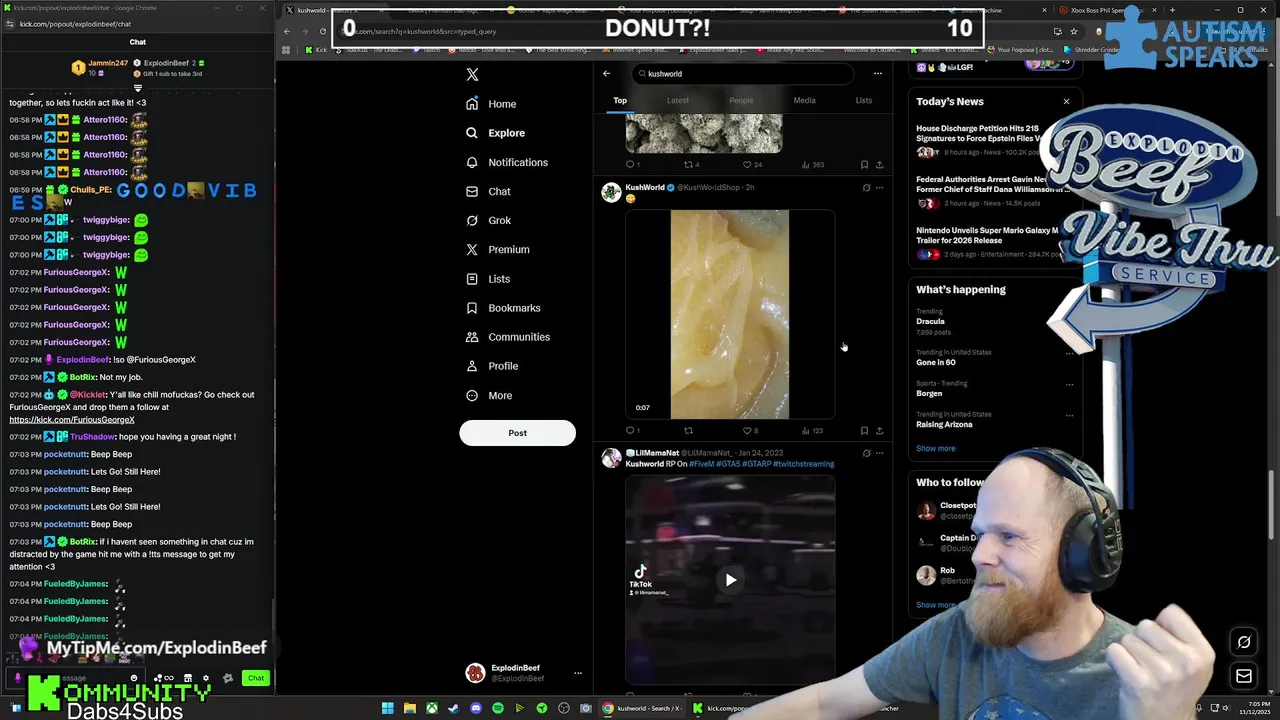The image size is (1280, 720).
Task: Open the Kick shop icon in chat
Action: [x=187, y=678]
